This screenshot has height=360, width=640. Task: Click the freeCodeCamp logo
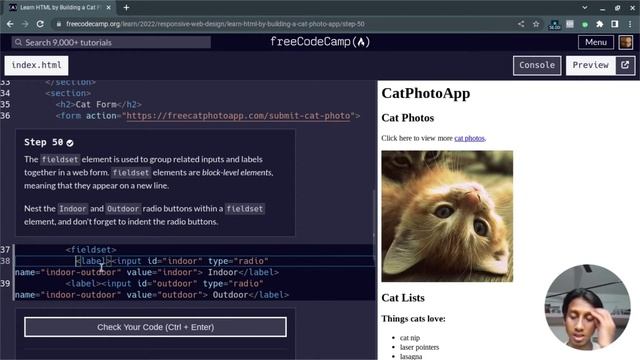320,42
